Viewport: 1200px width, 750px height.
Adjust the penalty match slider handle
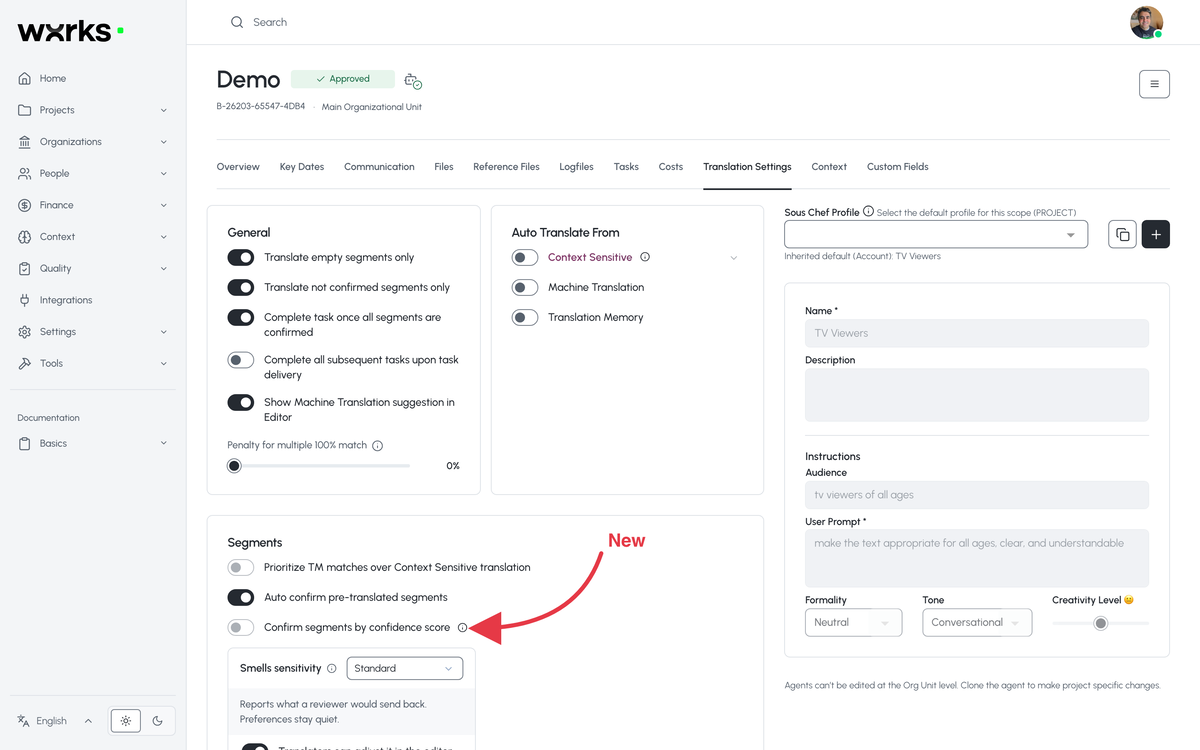234,466
